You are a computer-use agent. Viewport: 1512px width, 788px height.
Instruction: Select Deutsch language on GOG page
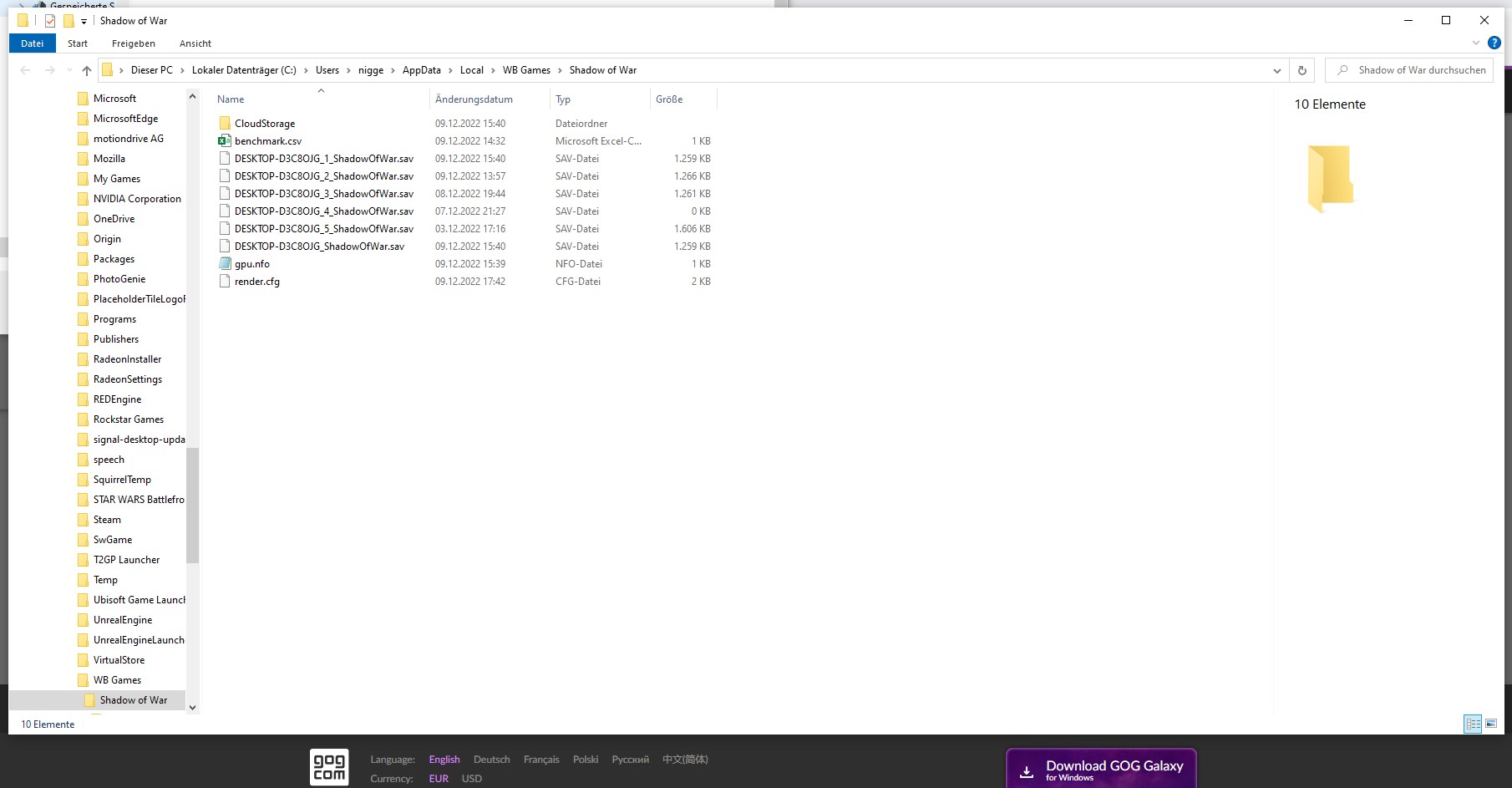491,760
